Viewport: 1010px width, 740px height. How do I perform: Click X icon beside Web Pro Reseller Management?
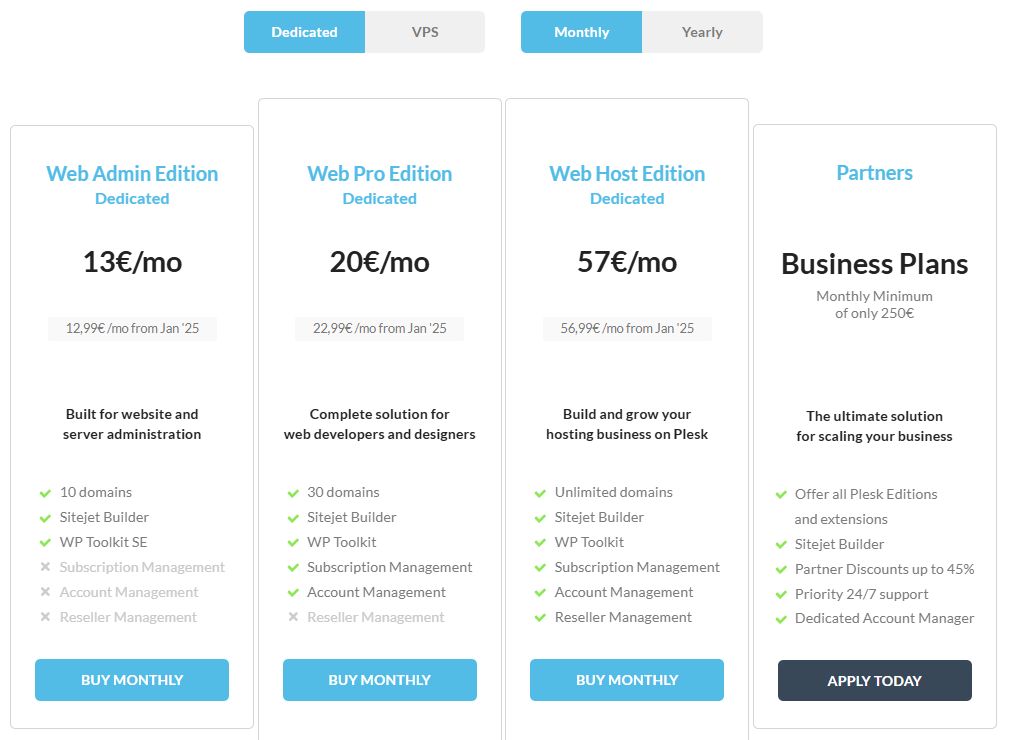(x=293, y=618)
